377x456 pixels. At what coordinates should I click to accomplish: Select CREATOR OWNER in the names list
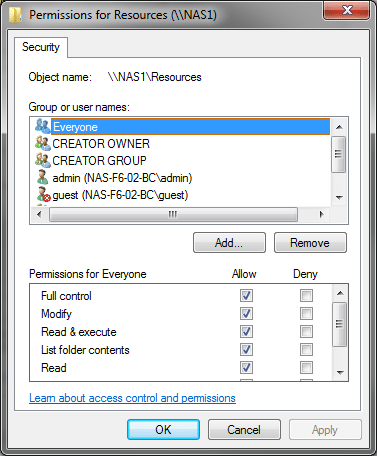pyautogui.click(x=101, y=144)
